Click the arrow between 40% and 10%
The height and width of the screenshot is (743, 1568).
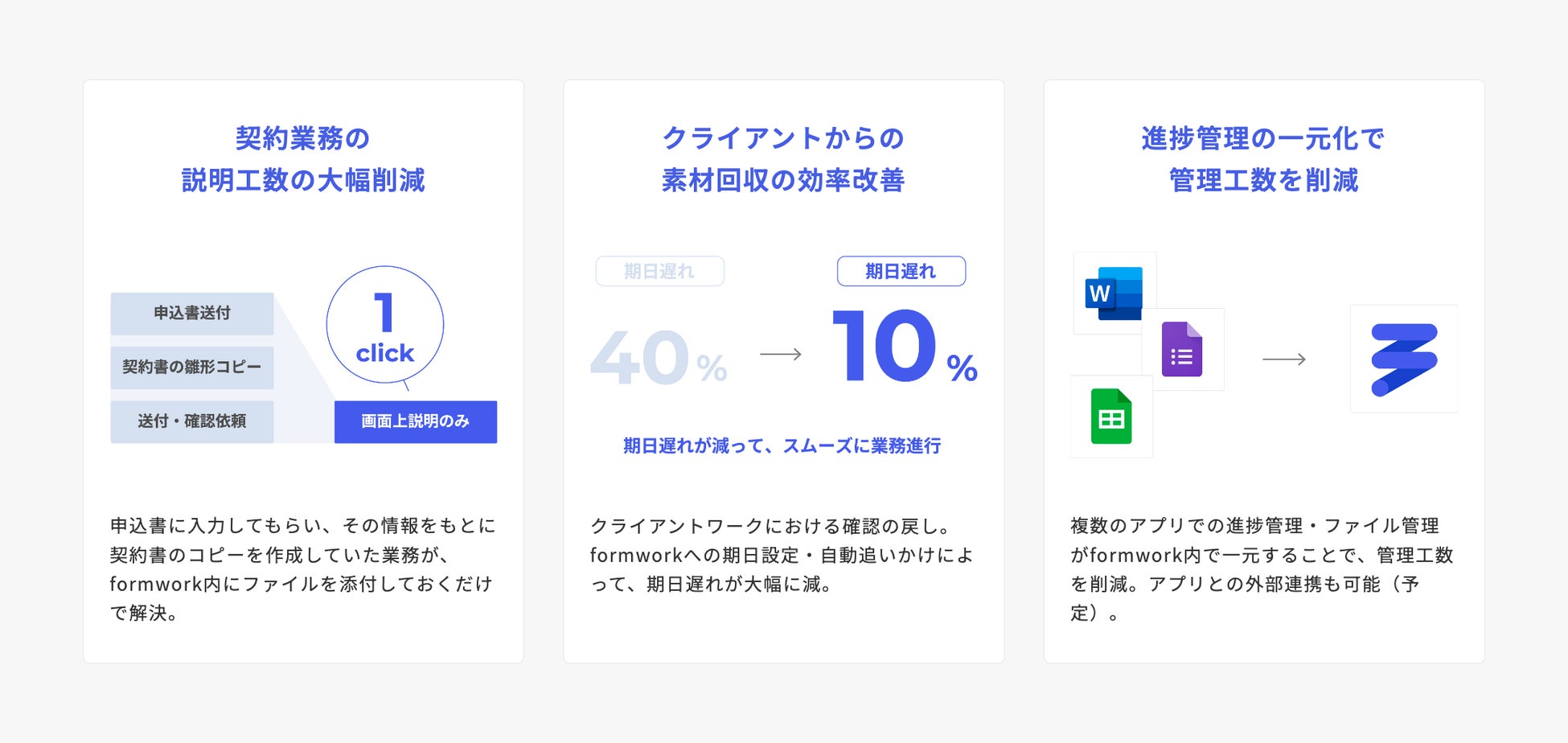781,354
